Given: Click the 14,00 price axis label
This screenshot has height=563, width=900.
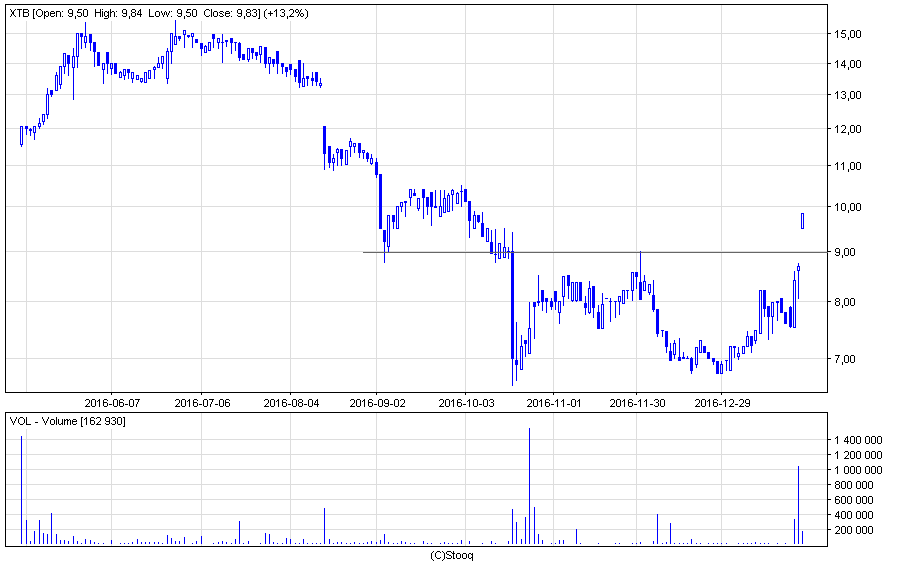Looking at the screenshot, I should pyautogui.click(x=847, y=64).
